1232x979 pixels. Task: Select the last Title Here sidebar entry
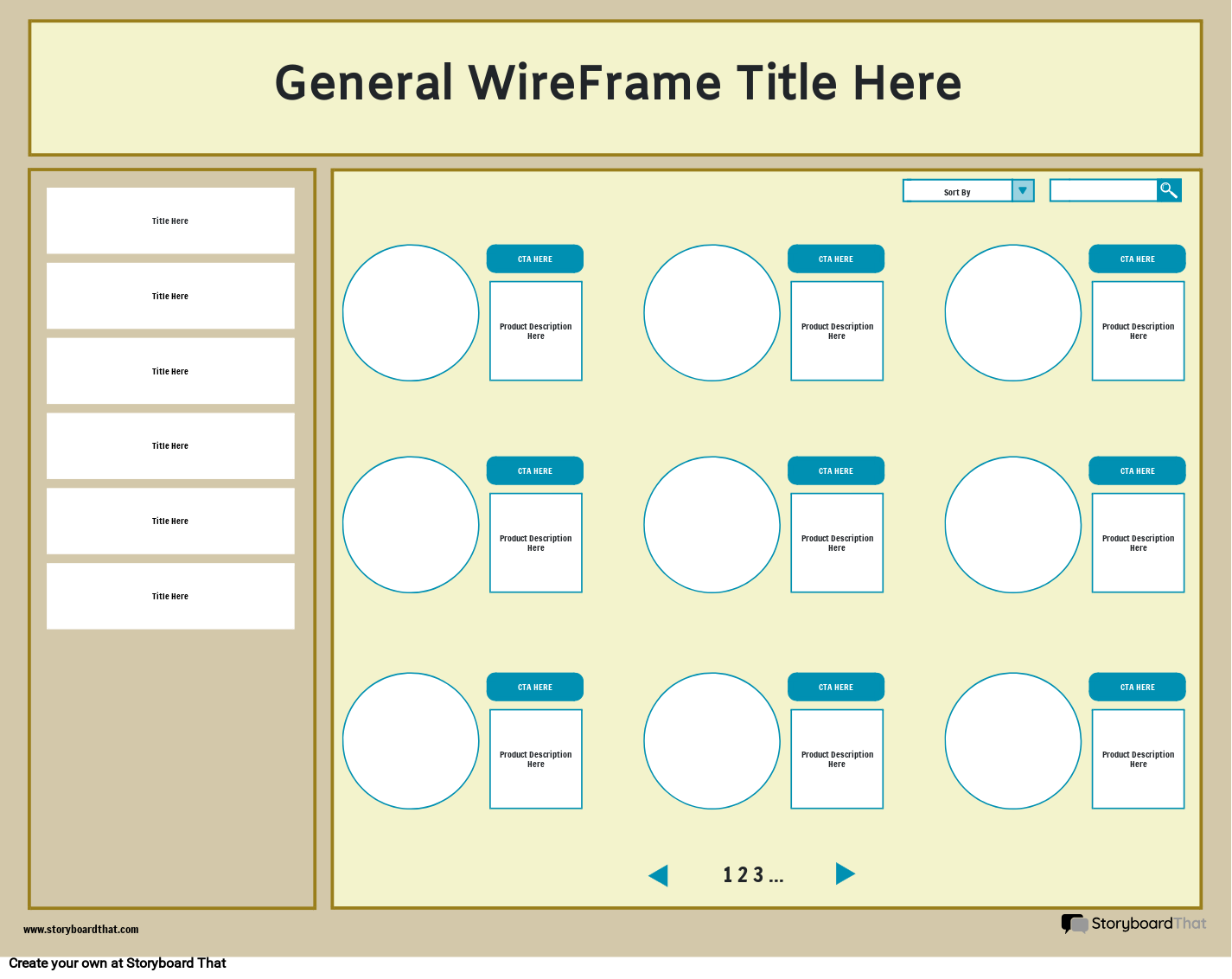(x=169, y=596)
